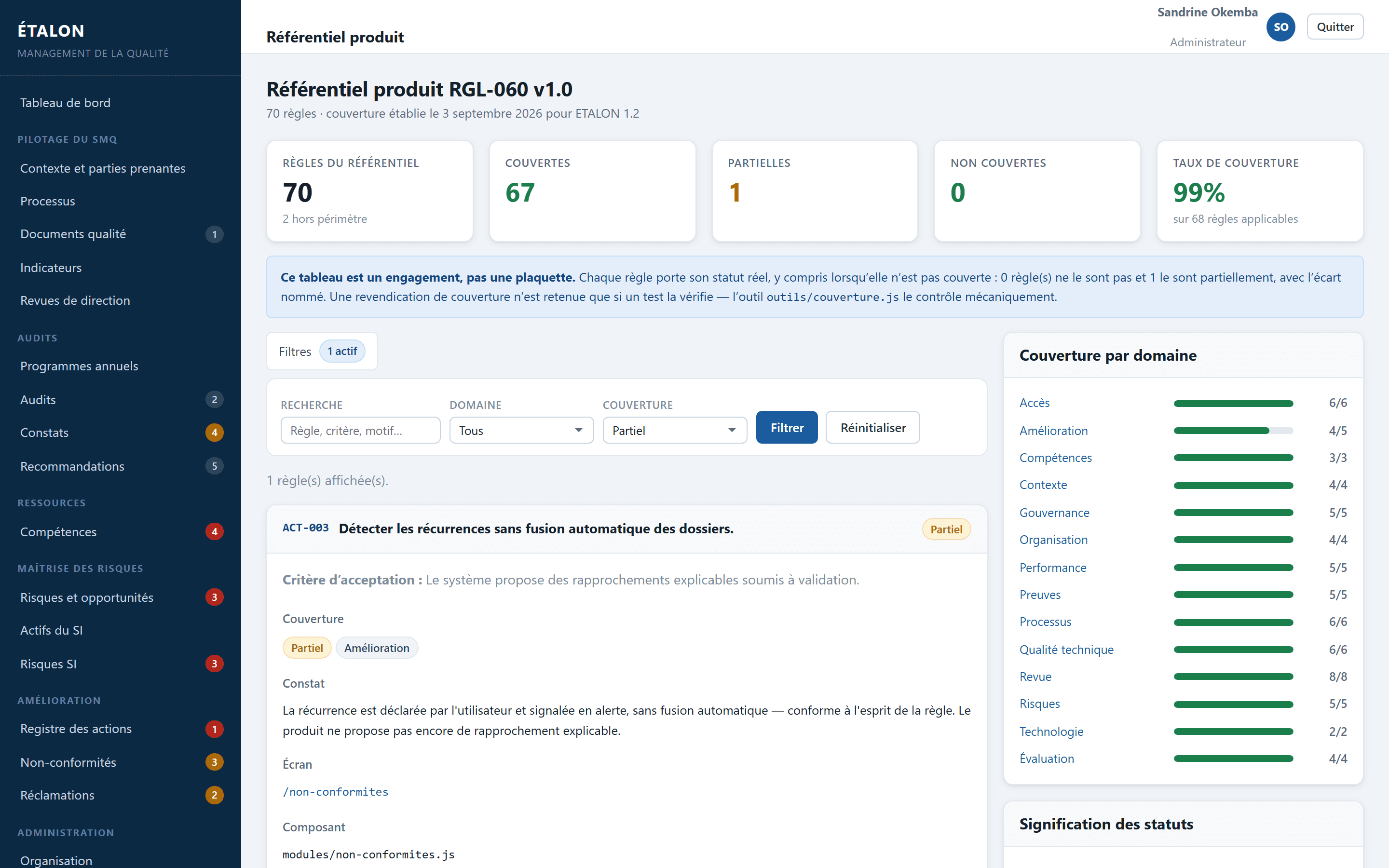Open Programmes annuels
The width and height of the screenshot is (1389, 868).
[x=121, y=366]
